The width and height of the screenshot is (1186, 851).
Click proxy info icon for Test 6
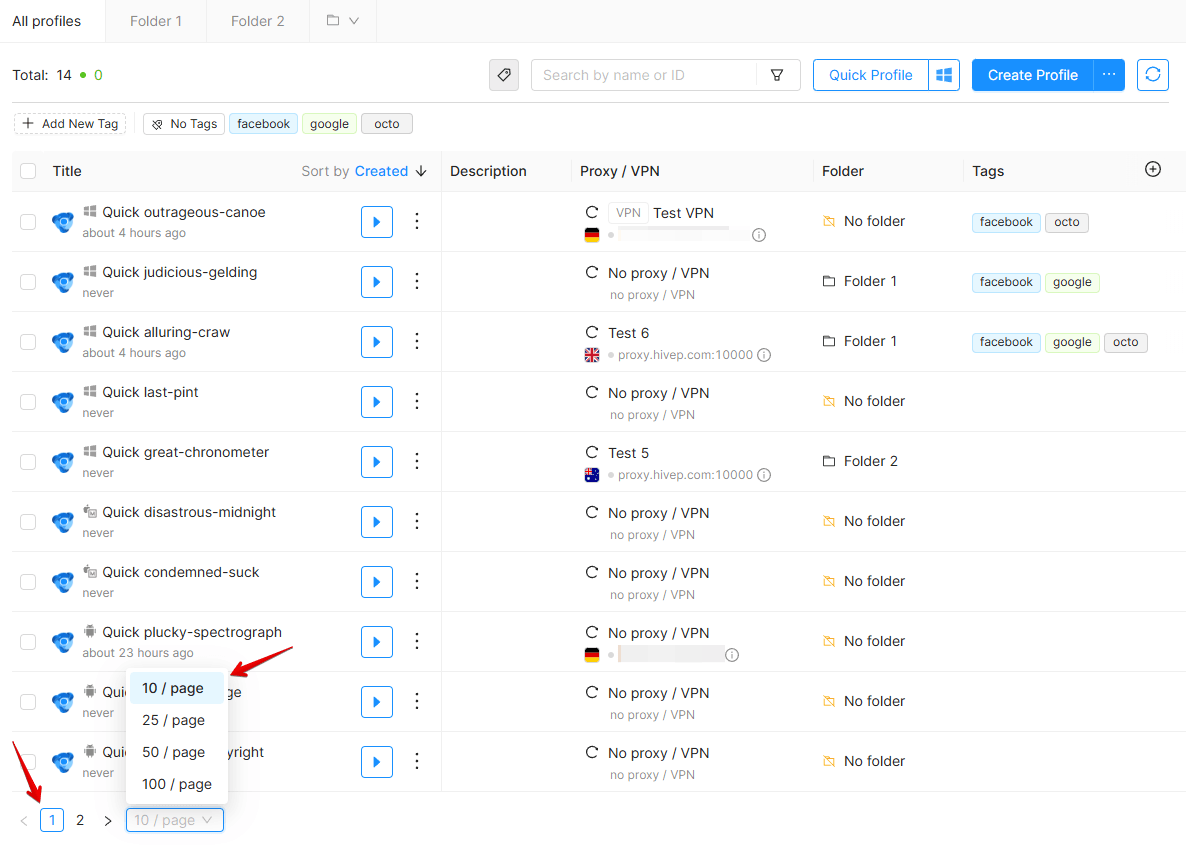coord(764,355)
